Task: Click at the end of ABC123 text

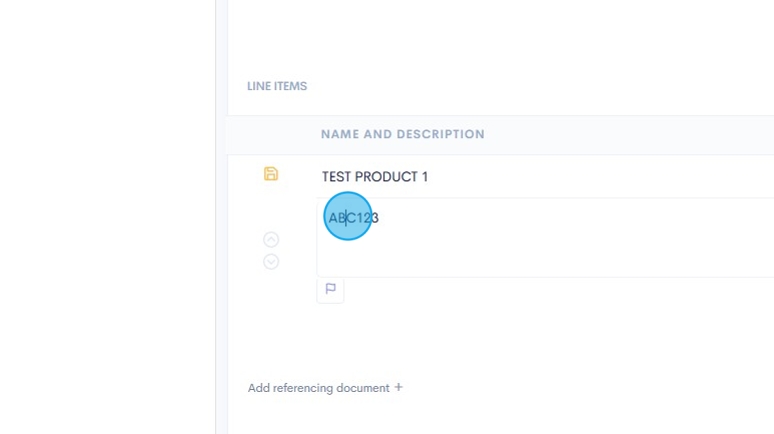Action: 380,218
